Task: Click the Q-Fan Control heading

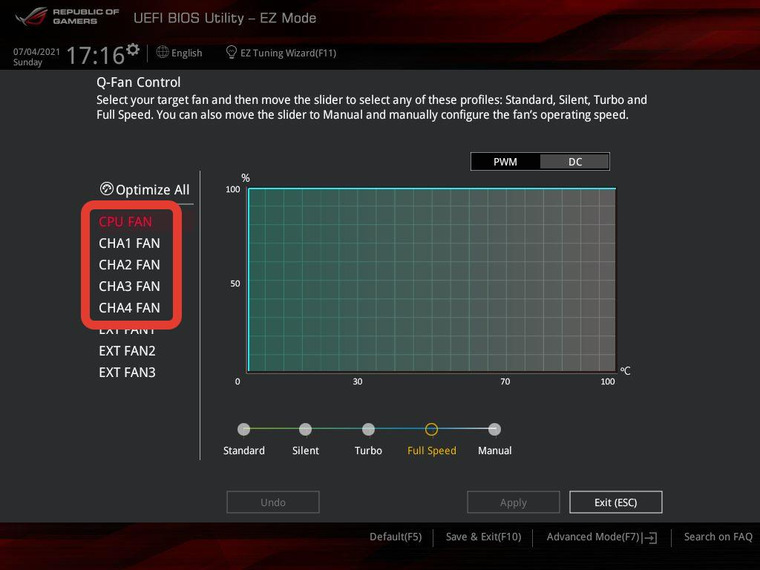Action: tap(138, 82)
